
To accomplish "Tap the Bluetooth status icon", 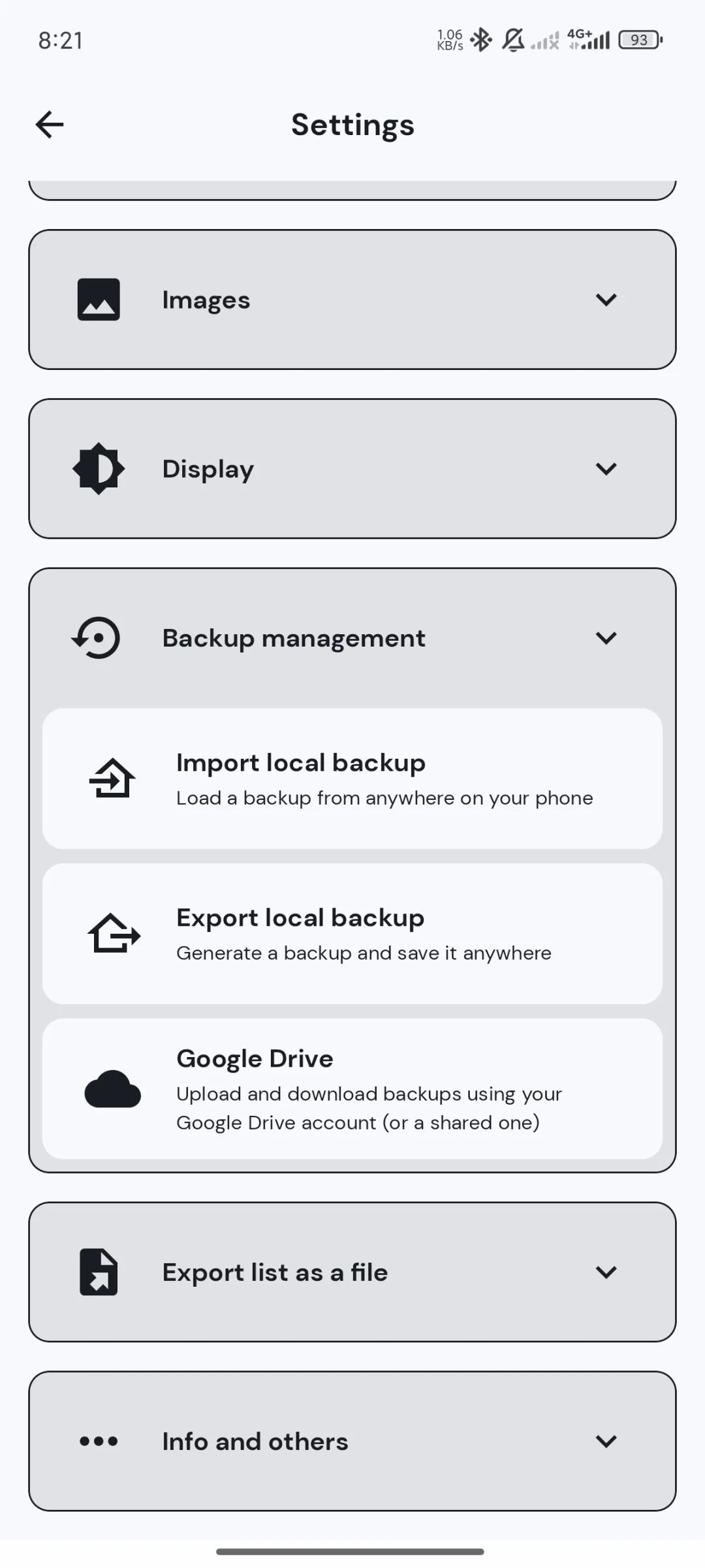I will [x=481, y=40].
